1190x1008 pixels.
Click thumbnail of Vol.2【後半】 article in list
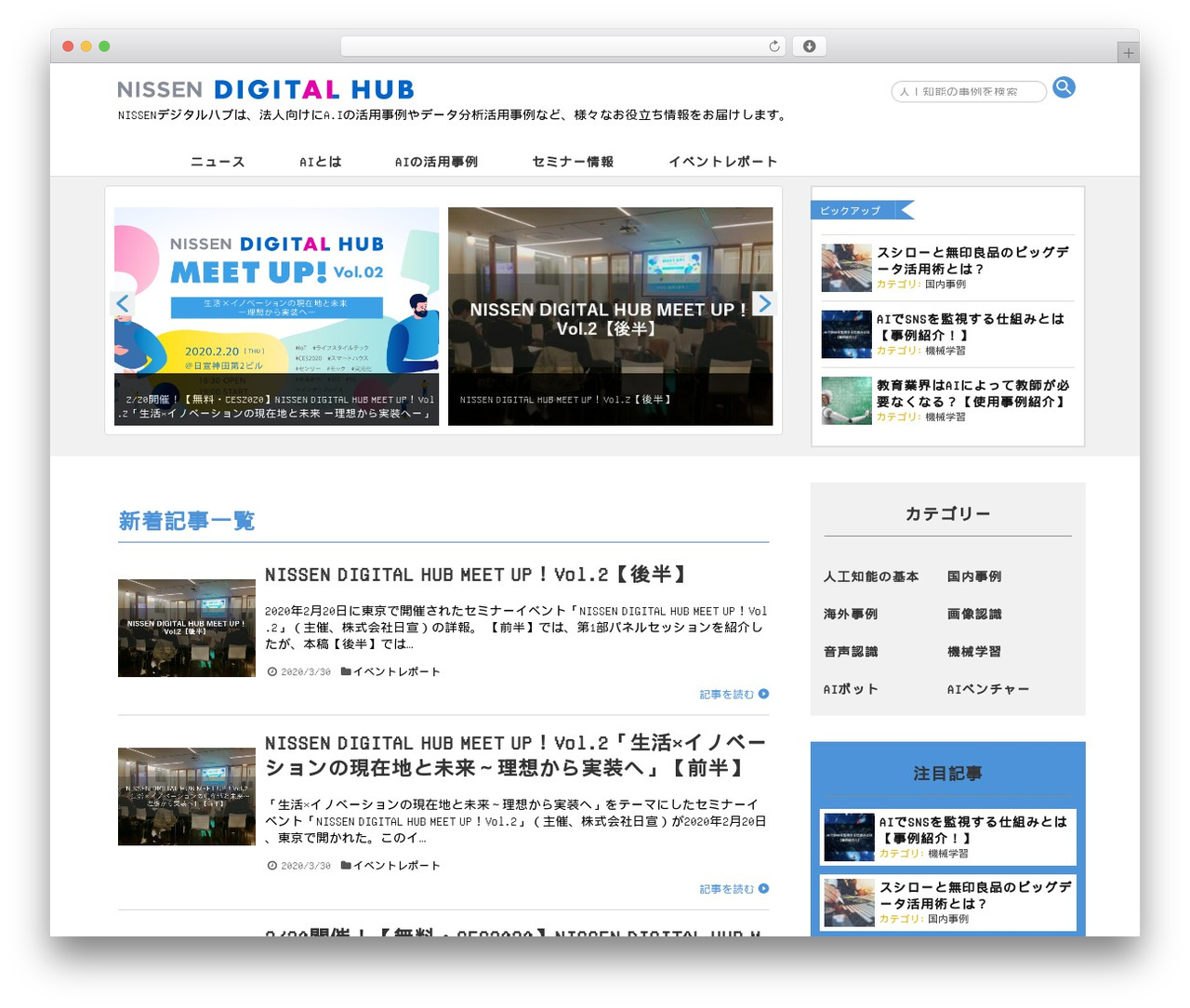point(187,629)
